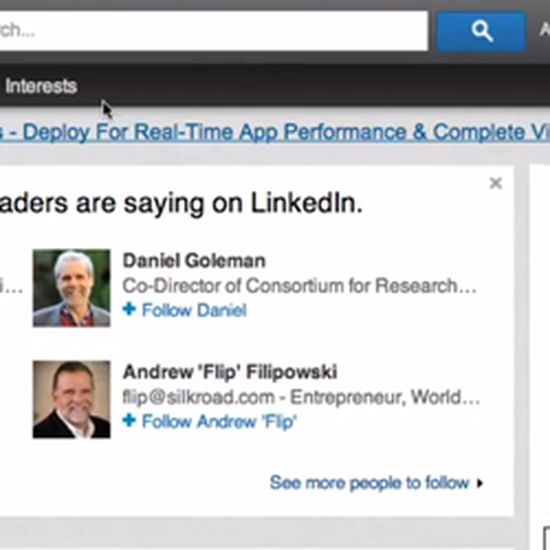This screenshot has width=550, height=550.
Task: Click the Andrew 'Flip' Filipowski name link
Action: click(230, 372)
